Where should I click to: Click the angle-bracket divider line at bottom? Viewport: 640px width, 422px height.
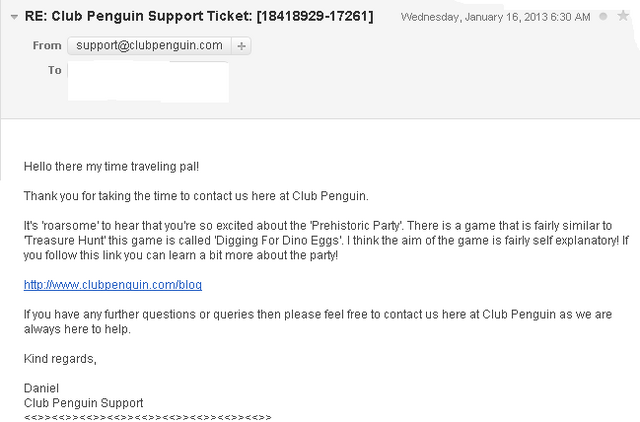tap(147, 417)
